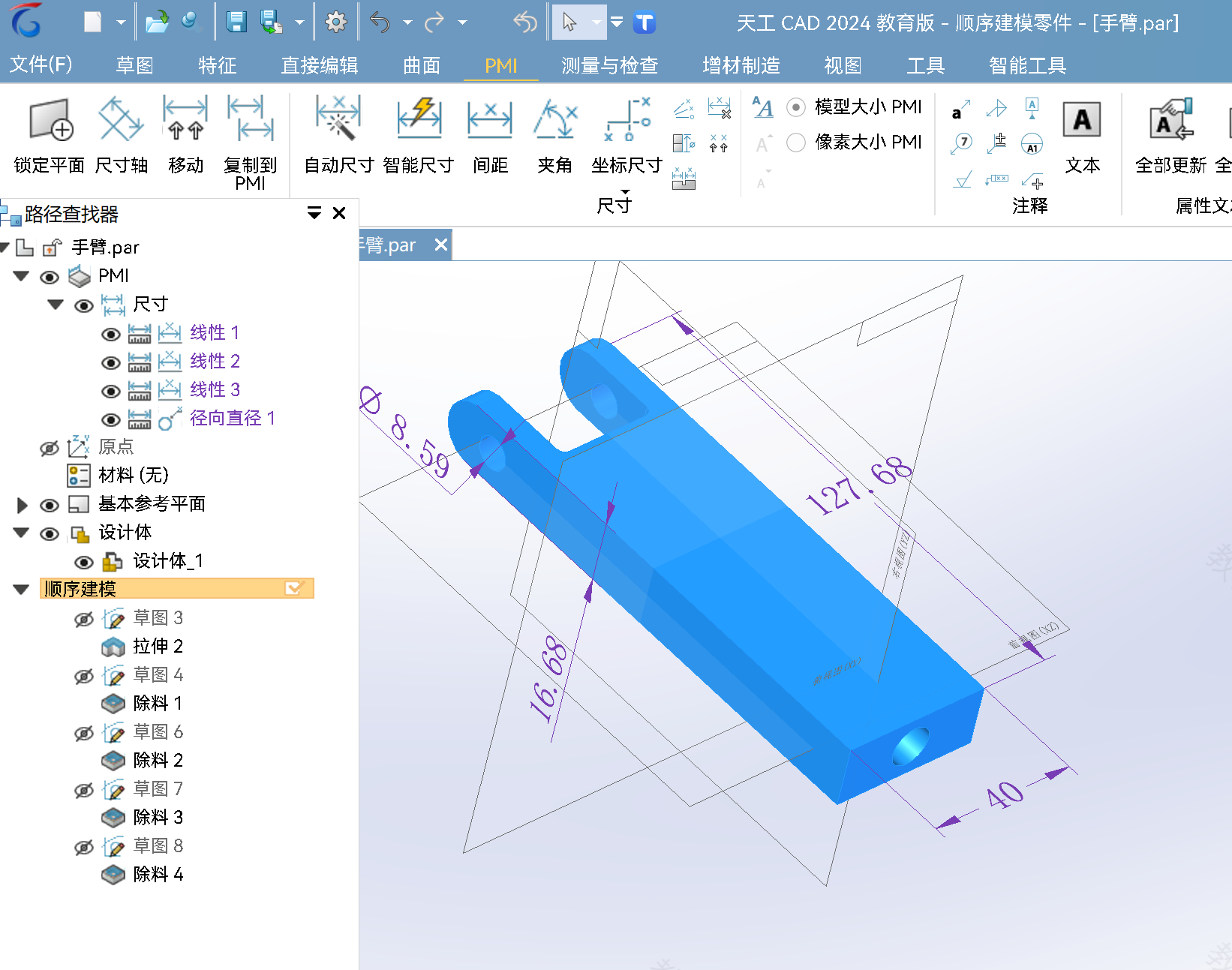Switch to the 测量与检查 tab
This screenshot has height=970, width=1232.
coord(610,66)
